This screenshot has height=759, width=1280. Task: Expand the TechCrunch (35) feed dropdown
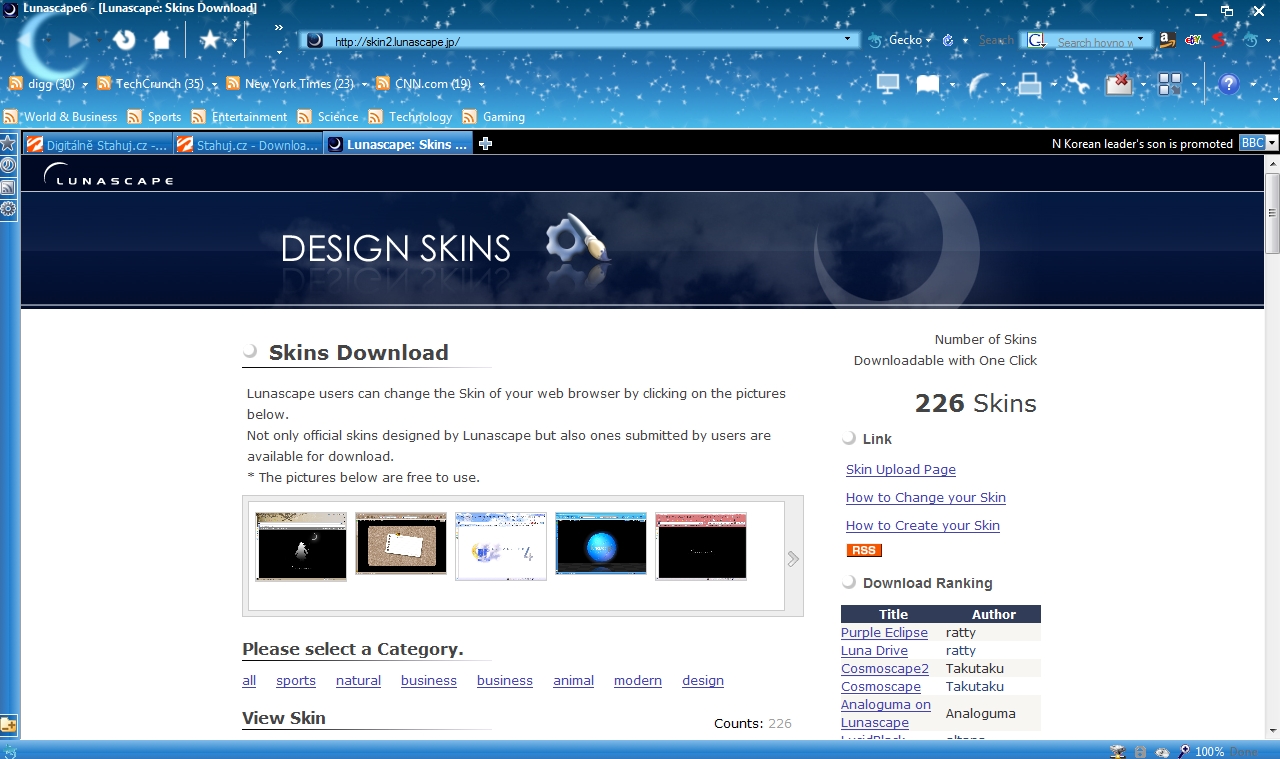pyautogui.click(x=214, y=85)
